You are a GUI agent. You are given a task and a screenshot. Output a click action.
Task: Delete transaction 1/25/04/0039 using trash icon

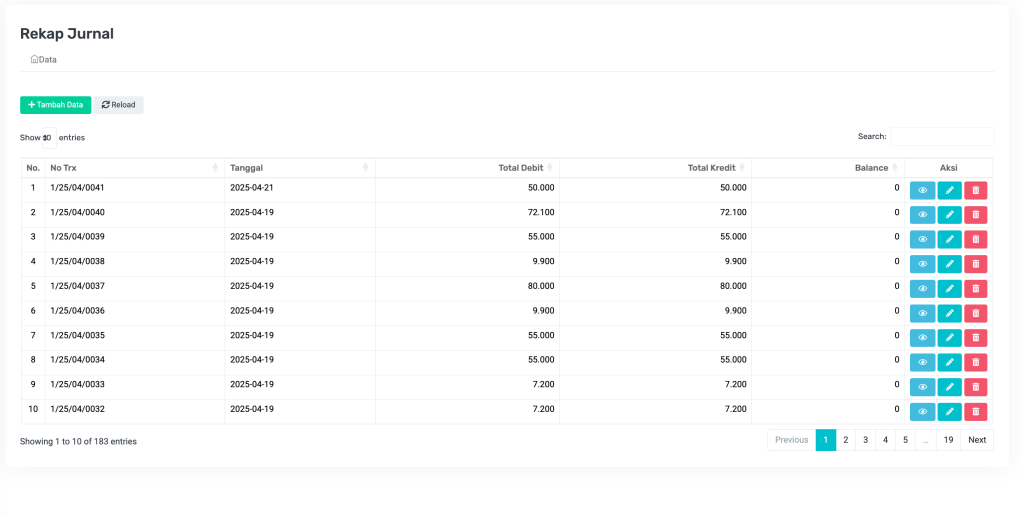(975, 239)
